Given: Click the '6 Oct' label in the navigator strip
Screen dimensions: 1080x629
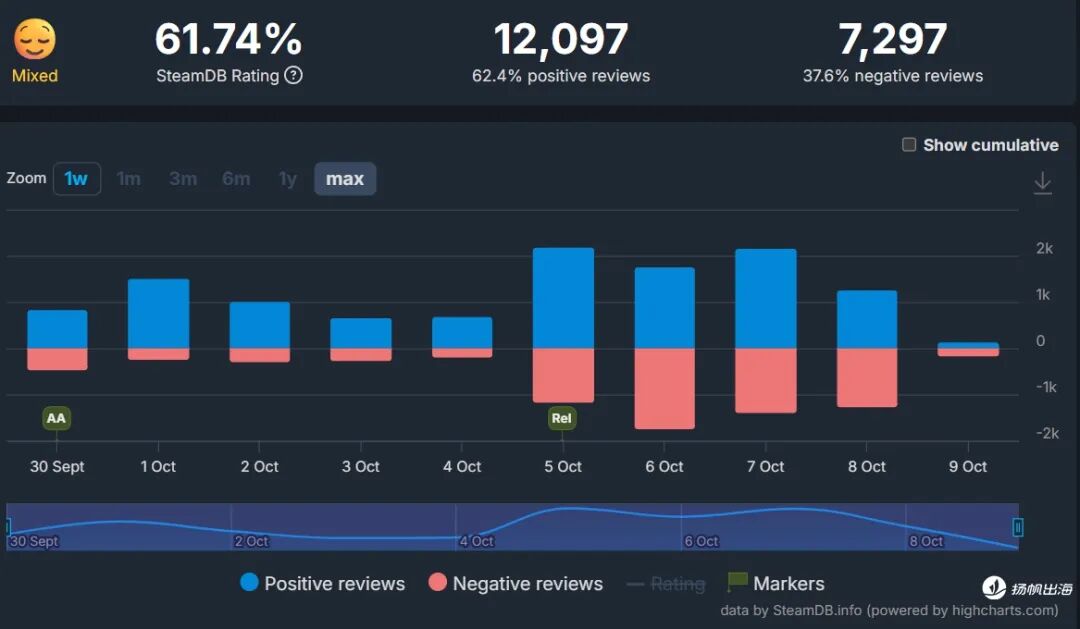Looking at the screenshot, I should pyautogui.click(x=701, y=542).
